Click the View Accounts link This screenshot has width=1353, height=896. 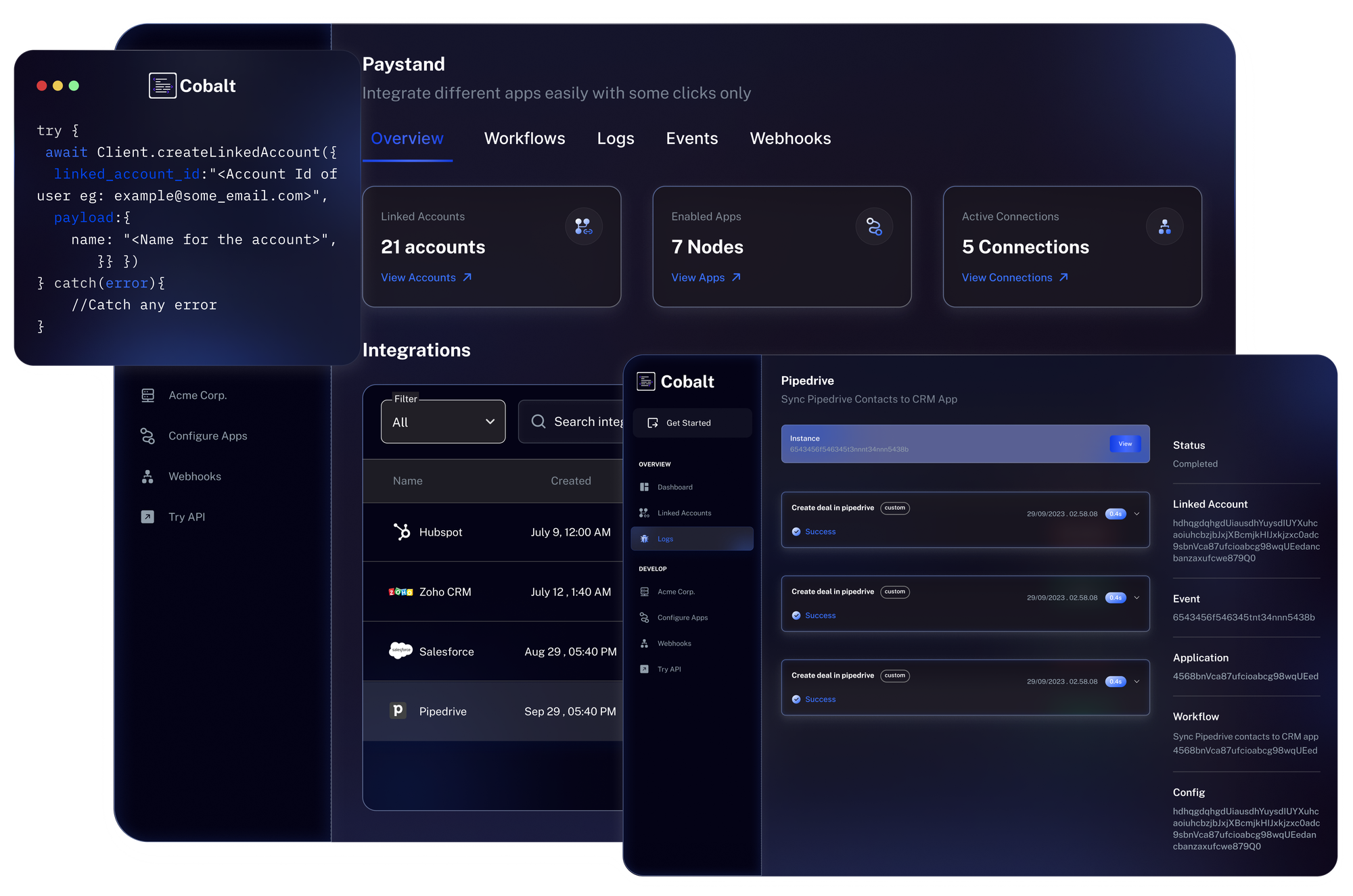click(x=426, y=277)
